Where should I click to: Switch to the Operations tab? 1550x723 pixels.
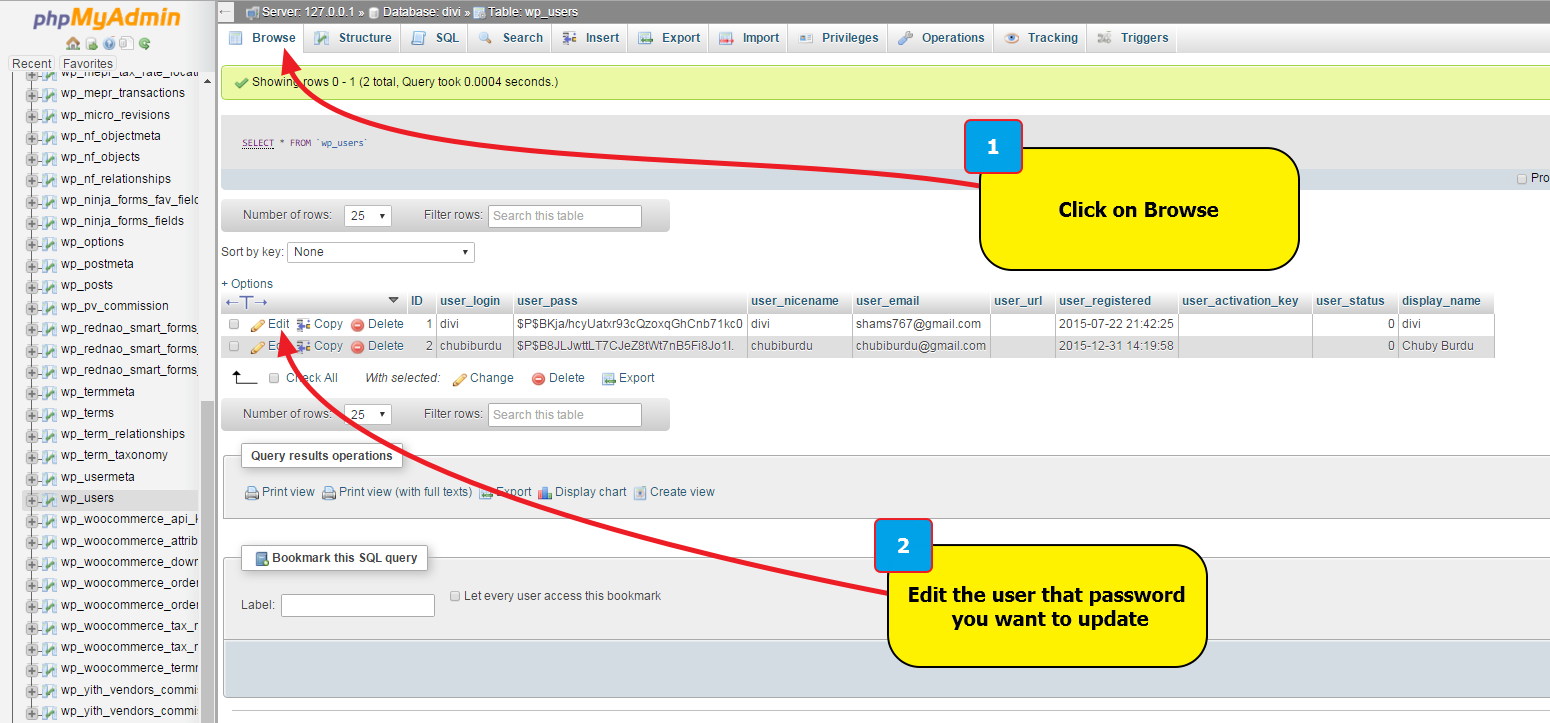pyautogui.click(x=940, y=38)
